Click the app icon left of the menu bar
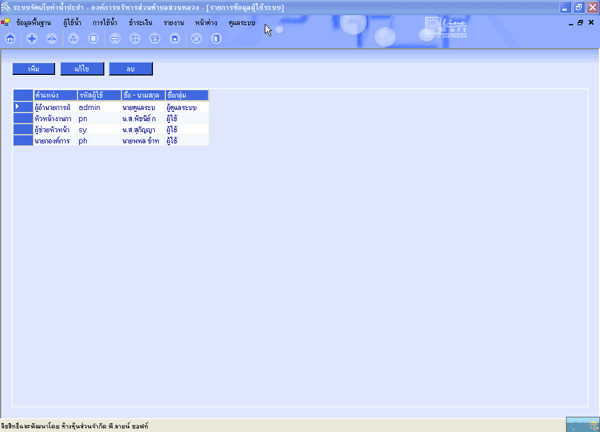The height and width of the screenshot is (432, 600). 6,22
